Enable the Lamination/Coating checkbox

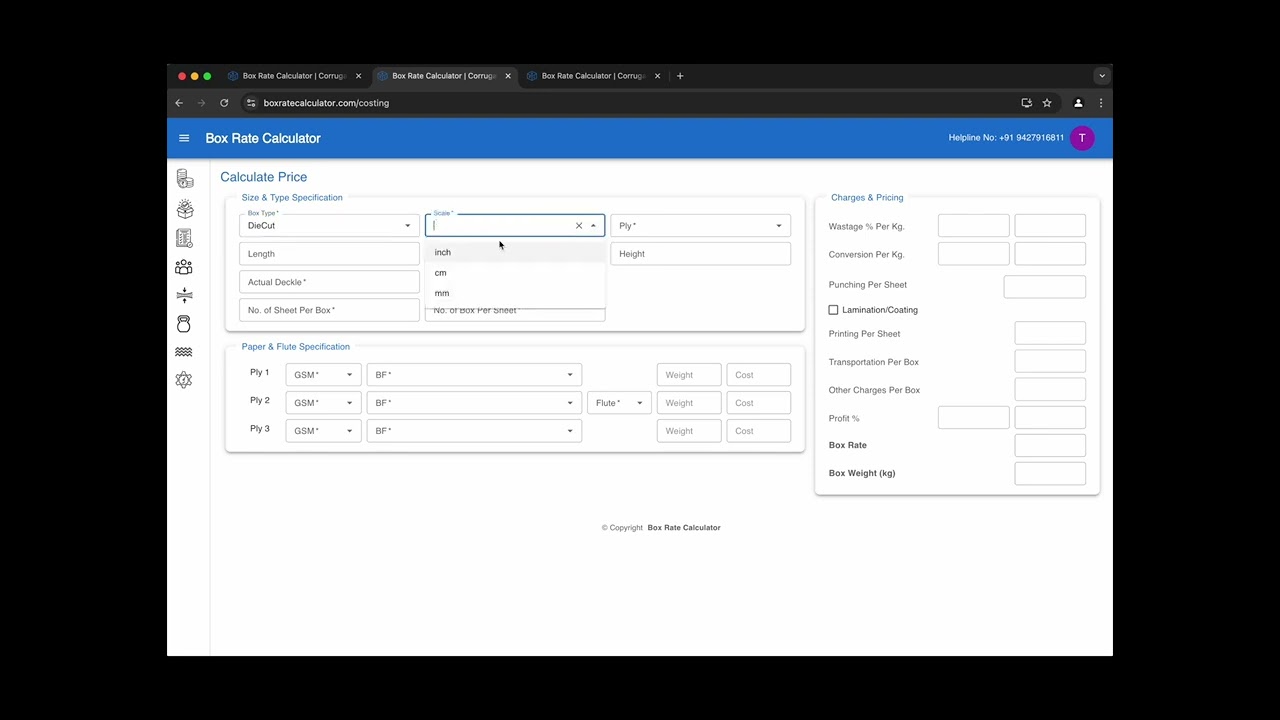[x=833, y=310]
